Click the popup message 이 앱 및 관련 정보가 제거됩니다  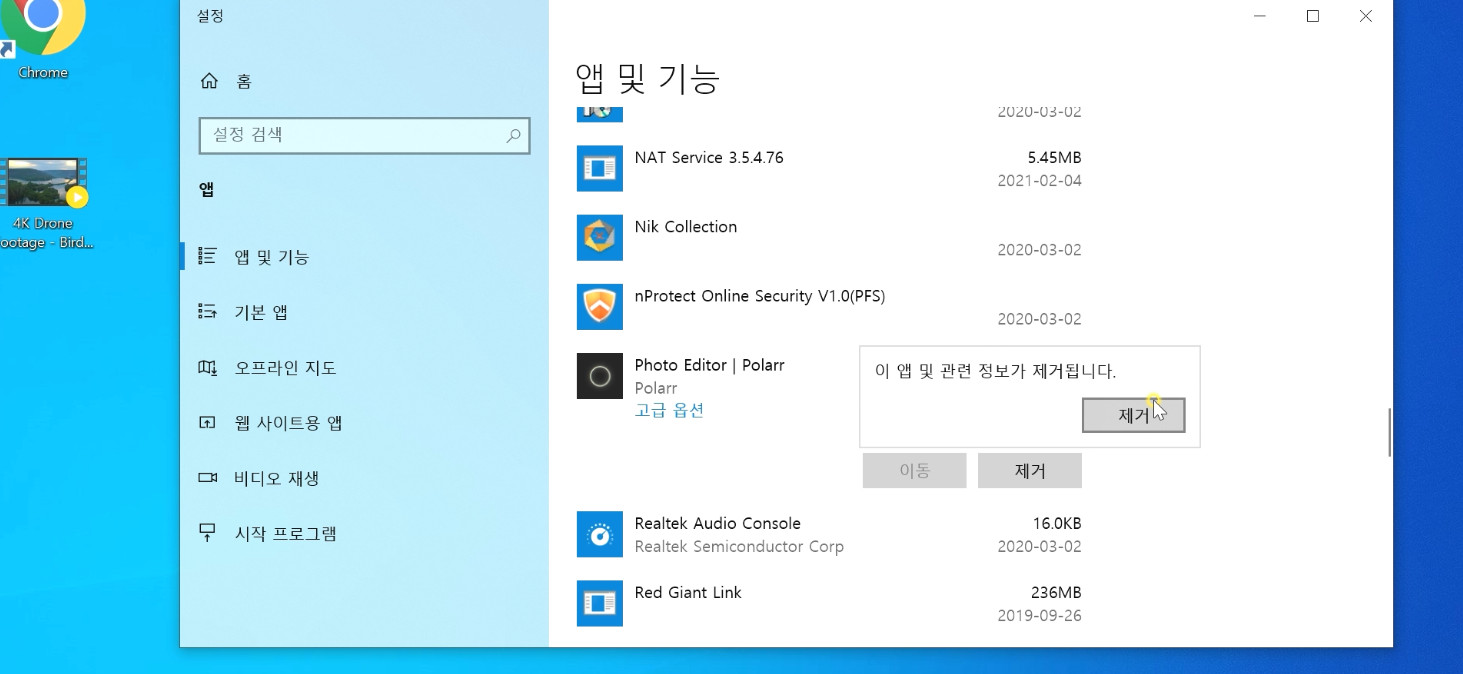pyautogui.click(x=995, y=371)
